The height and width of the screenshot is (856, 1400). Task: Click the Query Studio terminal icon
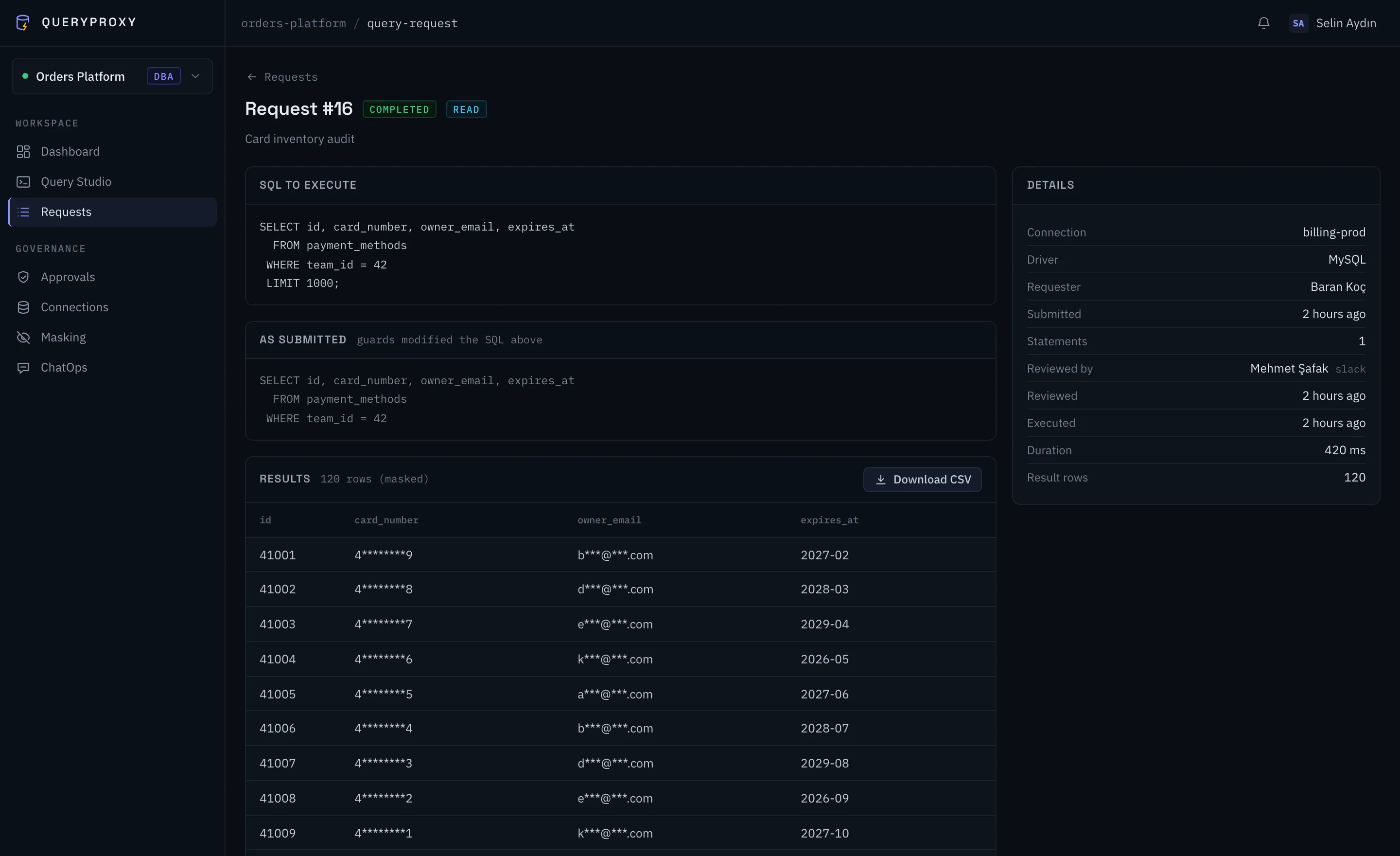23,182
